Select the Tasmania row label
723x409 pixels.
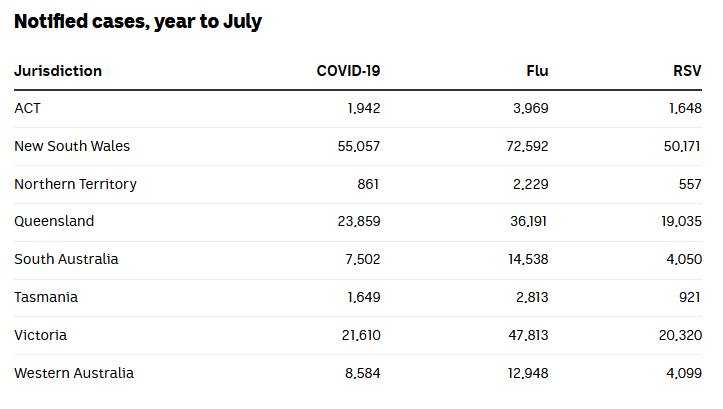pyautogui.click(x=46, y=297)
